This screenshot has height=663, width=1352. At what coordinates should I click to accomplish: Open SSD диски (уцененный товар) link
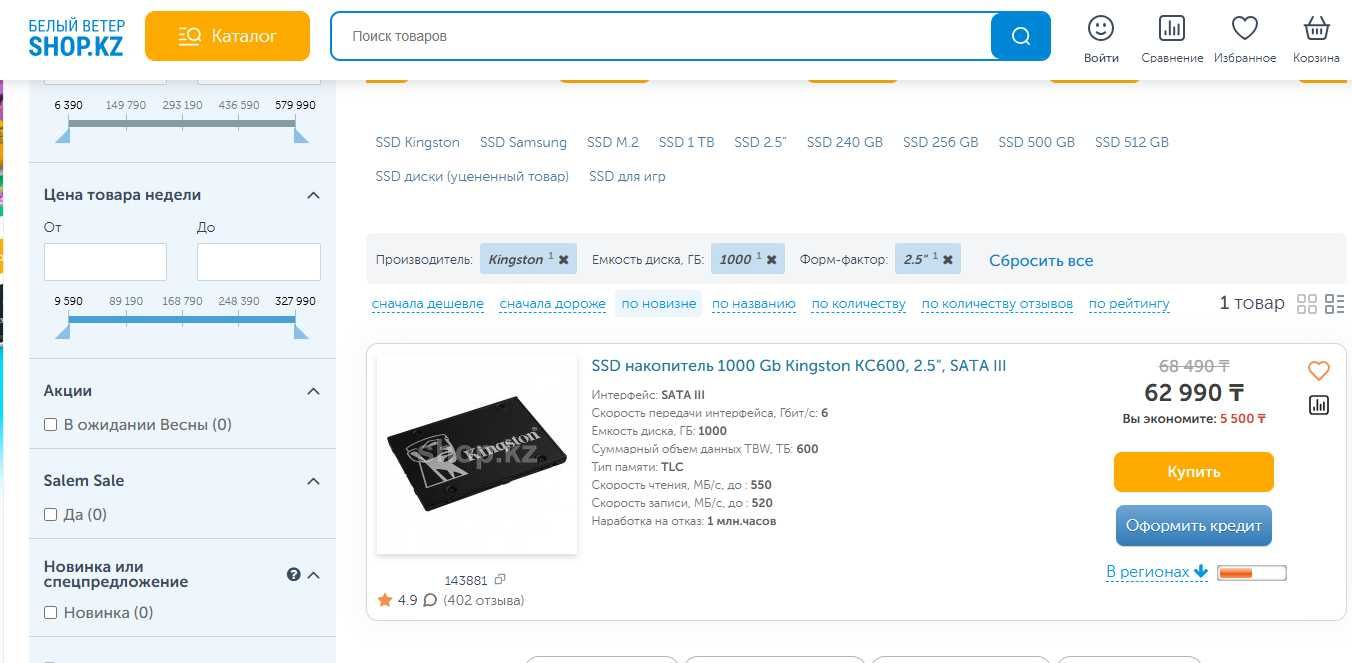click(472, 176)
